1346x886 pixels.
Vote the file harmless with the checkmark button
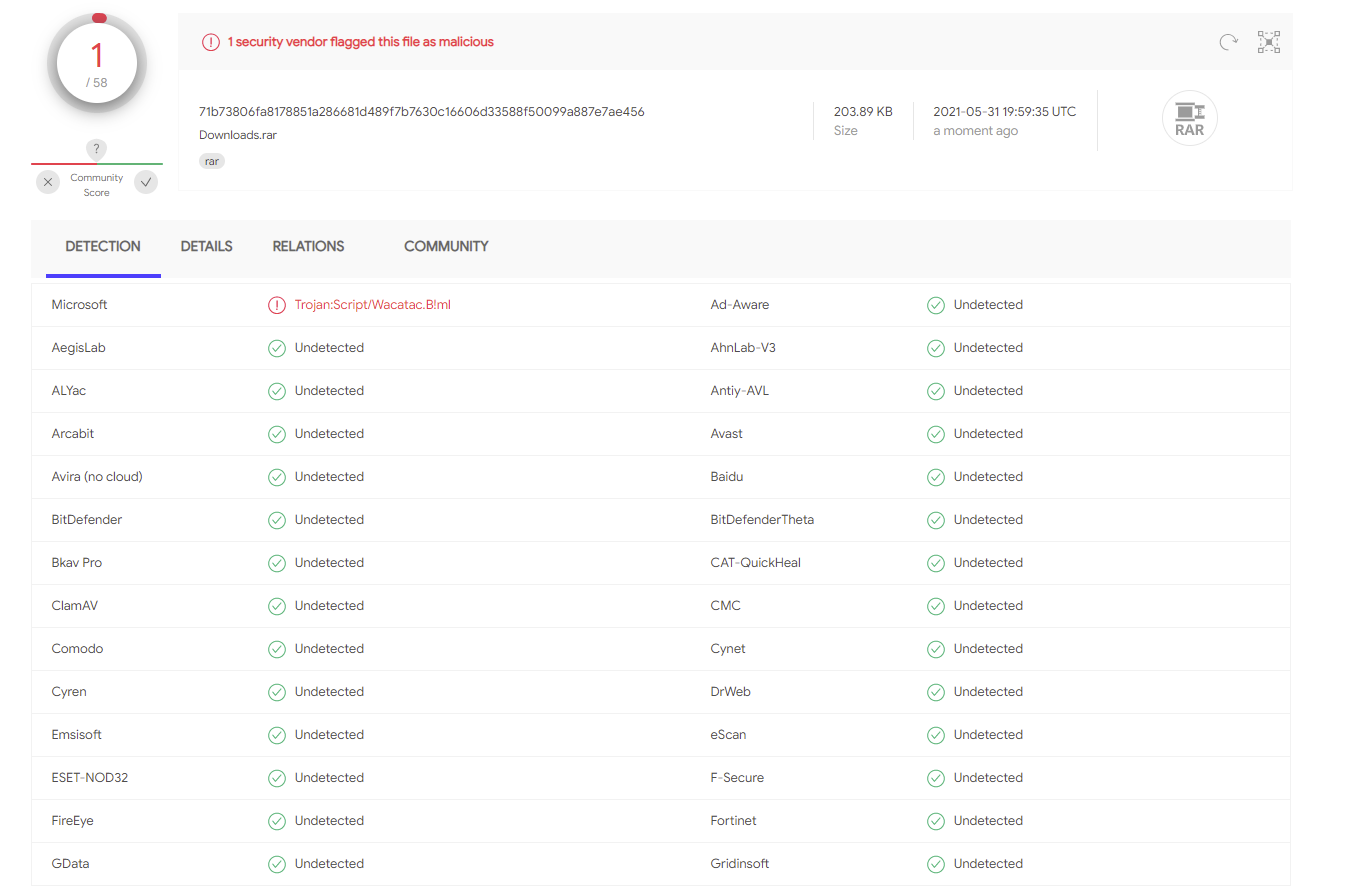point(146,182)
